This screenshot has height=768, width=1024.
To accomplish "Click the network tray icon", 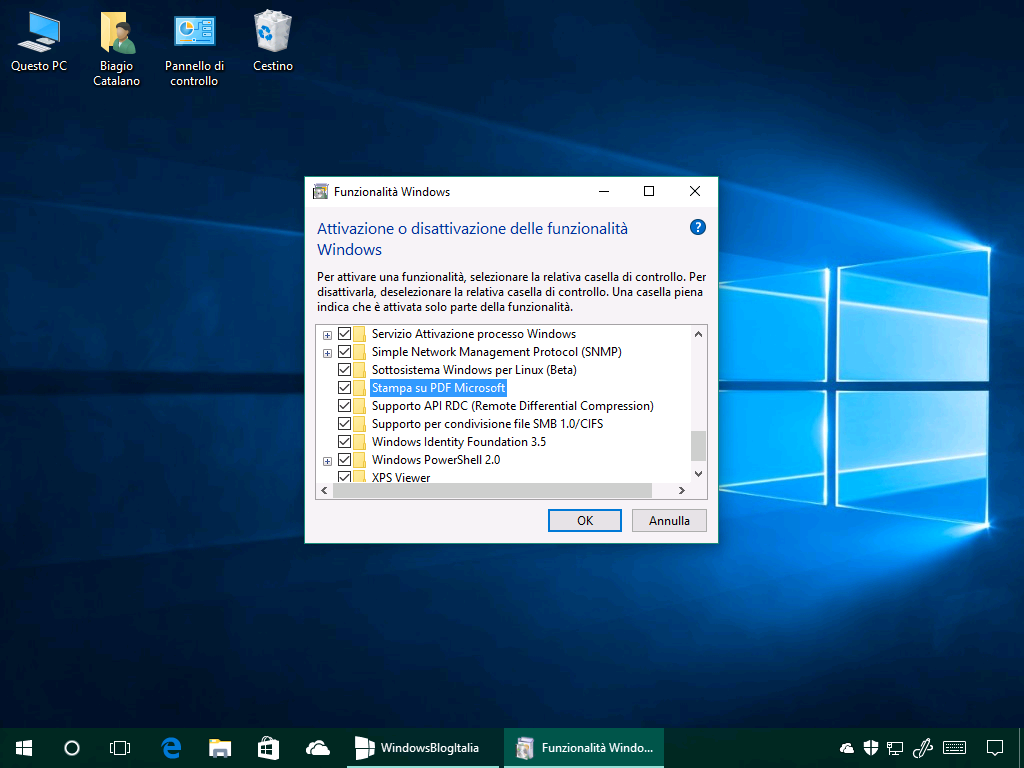I will (895, 748).
